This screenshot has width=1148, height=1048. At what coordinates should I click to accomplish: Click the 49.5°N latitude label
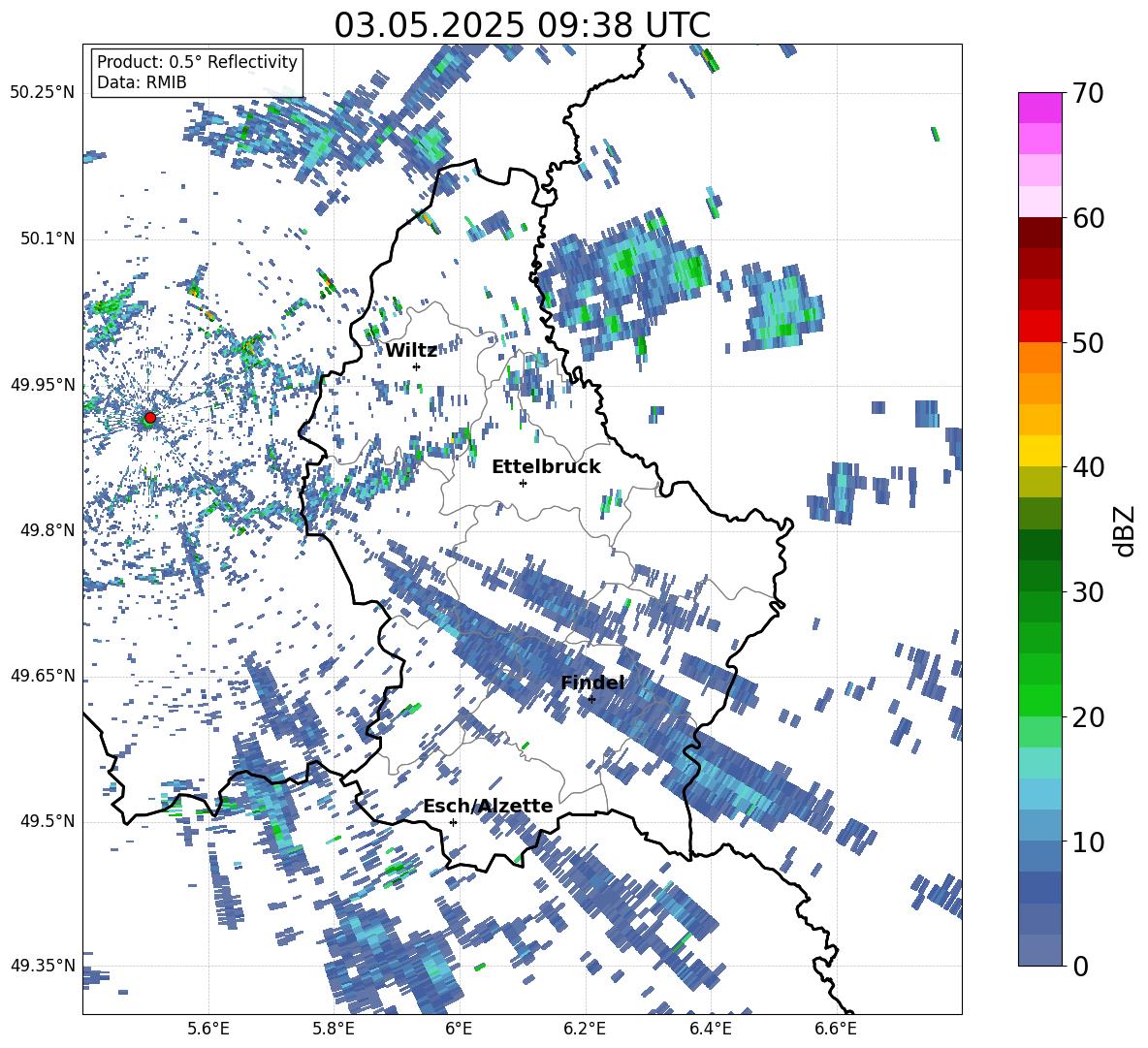(47, 821)
